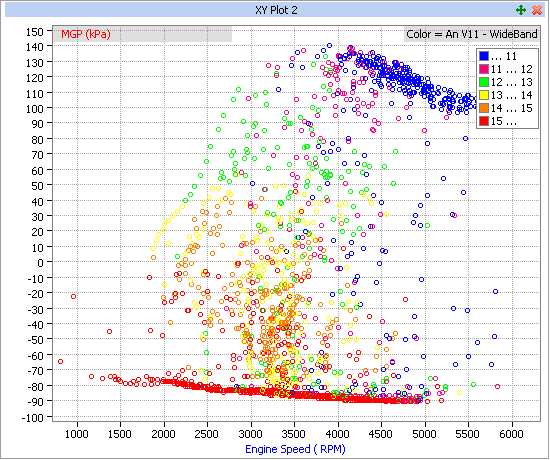Click the -100 tick label on MGP axis
This screenshot has width=550, height=460.
coord(32,418)
